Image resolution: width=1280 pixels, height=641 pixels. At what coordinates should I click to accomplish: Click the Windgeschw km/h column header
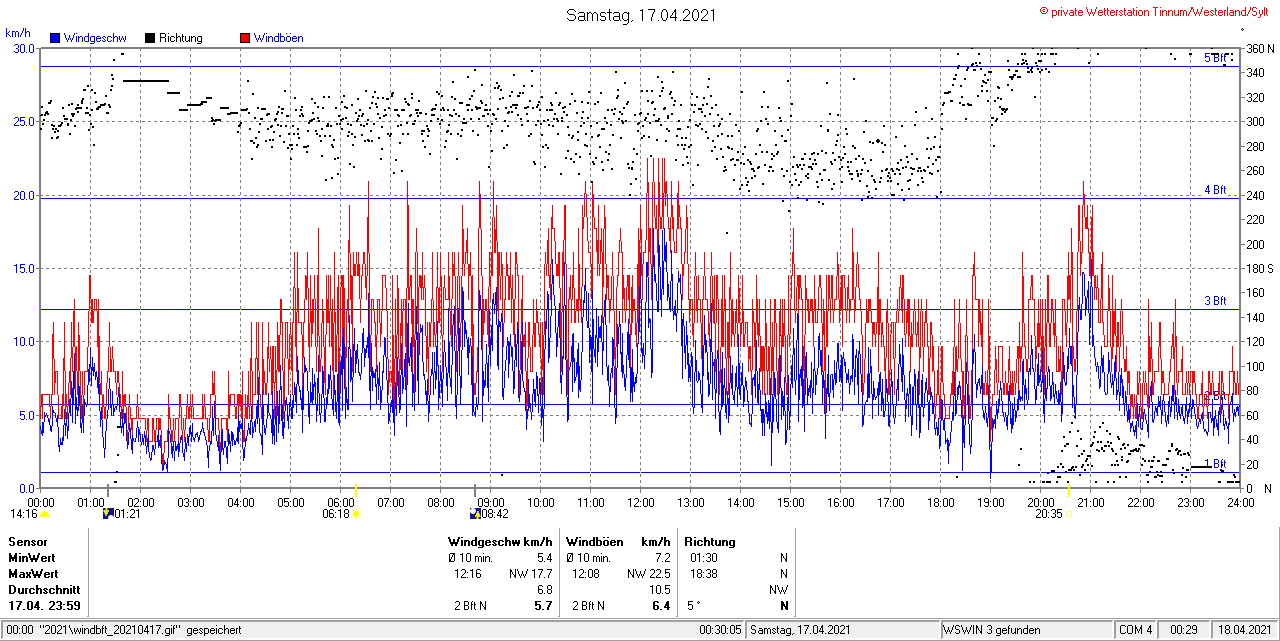pyautogui.click(x=500, y=542)
